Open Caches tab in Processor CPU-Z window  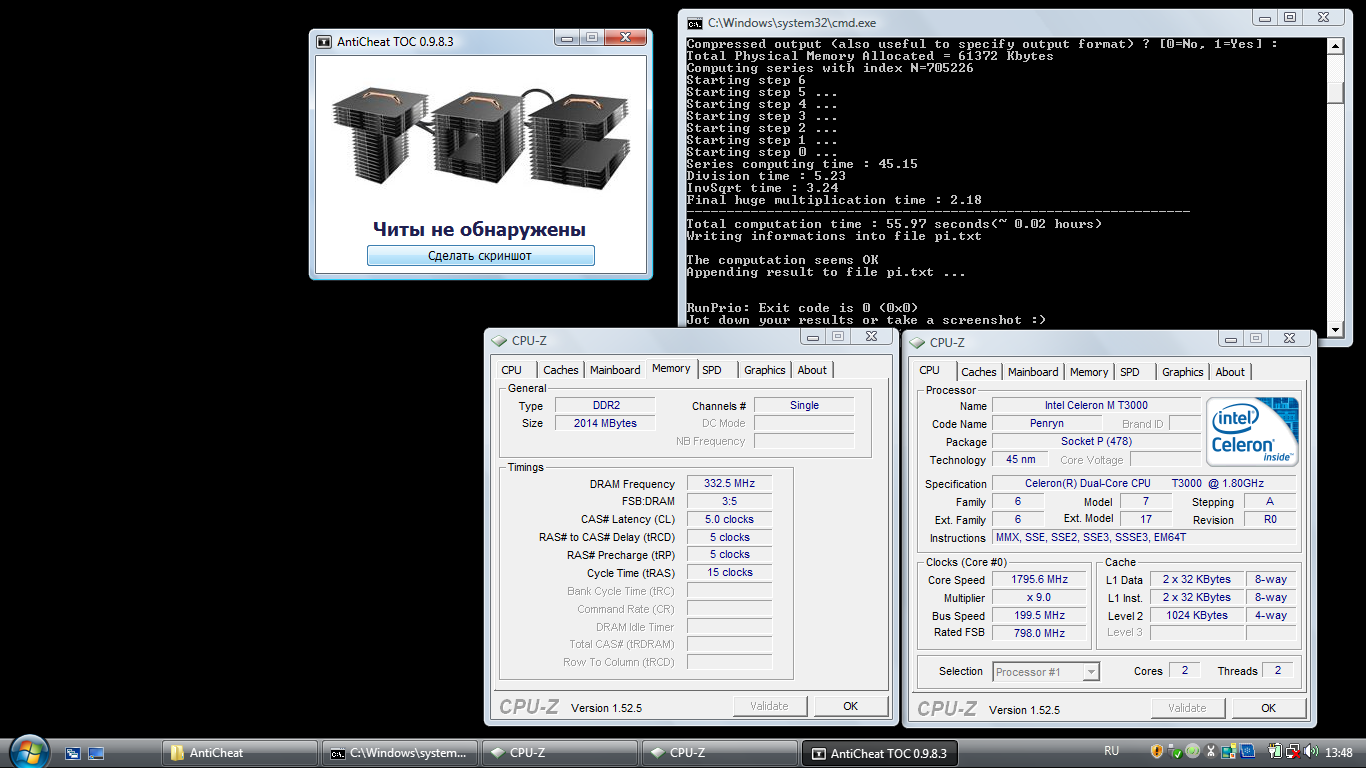coord(979,372)
